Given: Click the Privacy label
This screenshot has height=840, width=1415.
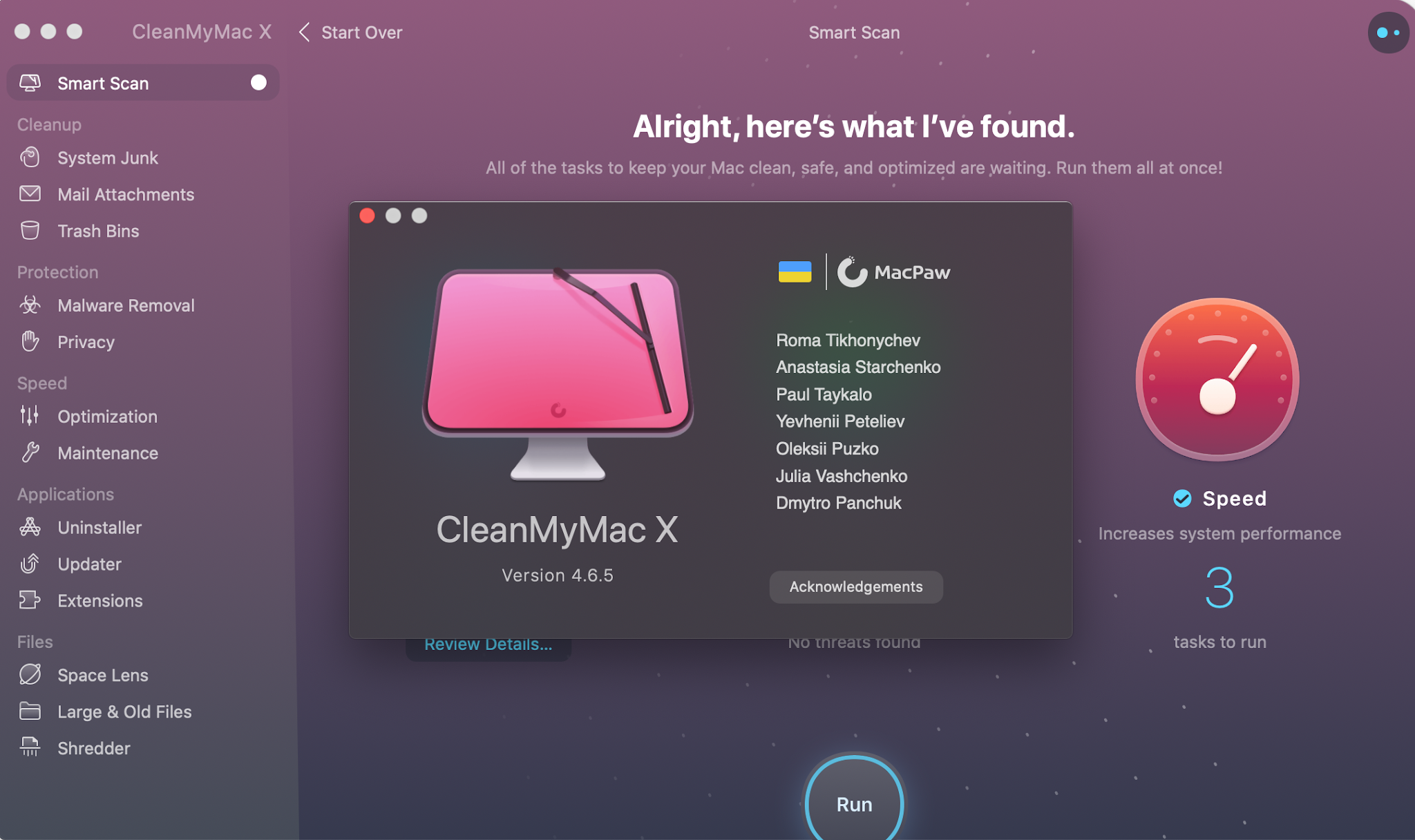Looking at the screenshot, I should click(86, 342).
